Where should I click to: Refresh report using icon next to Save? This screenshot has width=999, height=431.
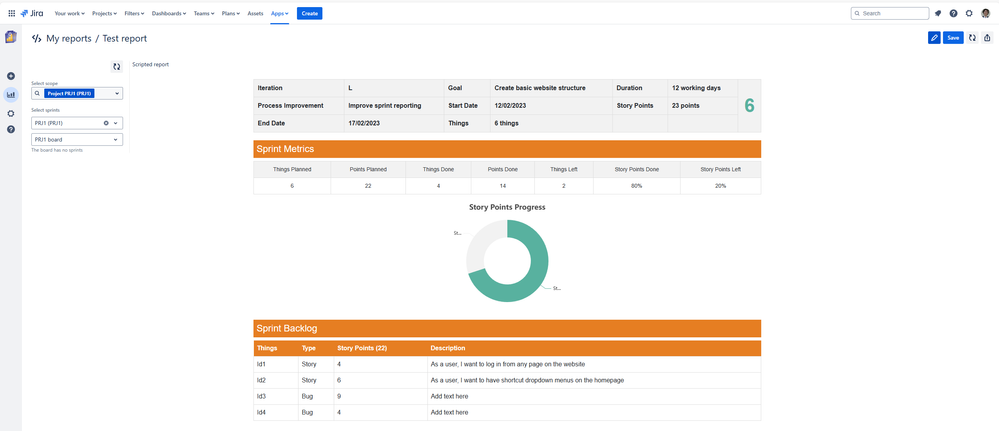(x=972, y=38)
